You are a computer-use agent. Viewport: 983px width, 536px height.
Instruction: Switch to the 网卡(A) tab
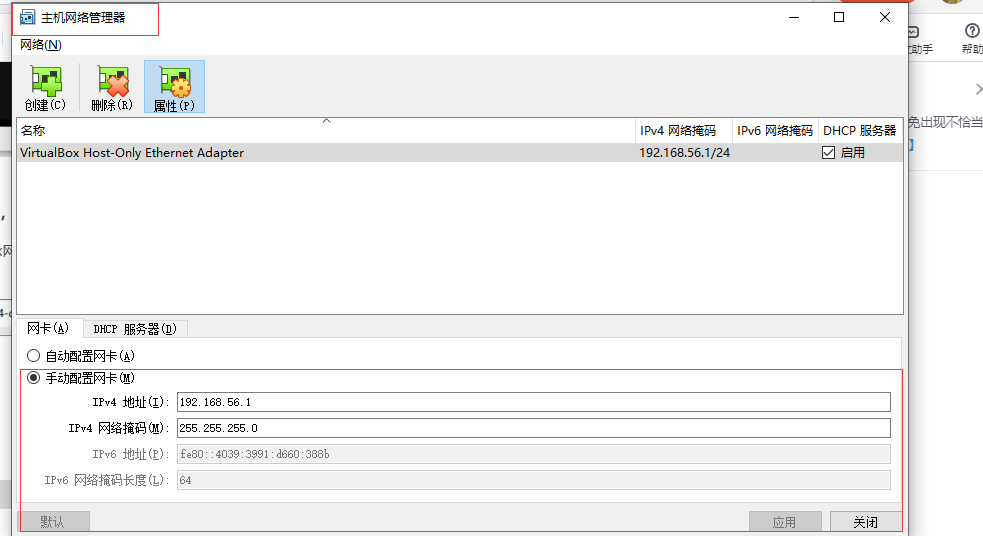tap(48, 328)
